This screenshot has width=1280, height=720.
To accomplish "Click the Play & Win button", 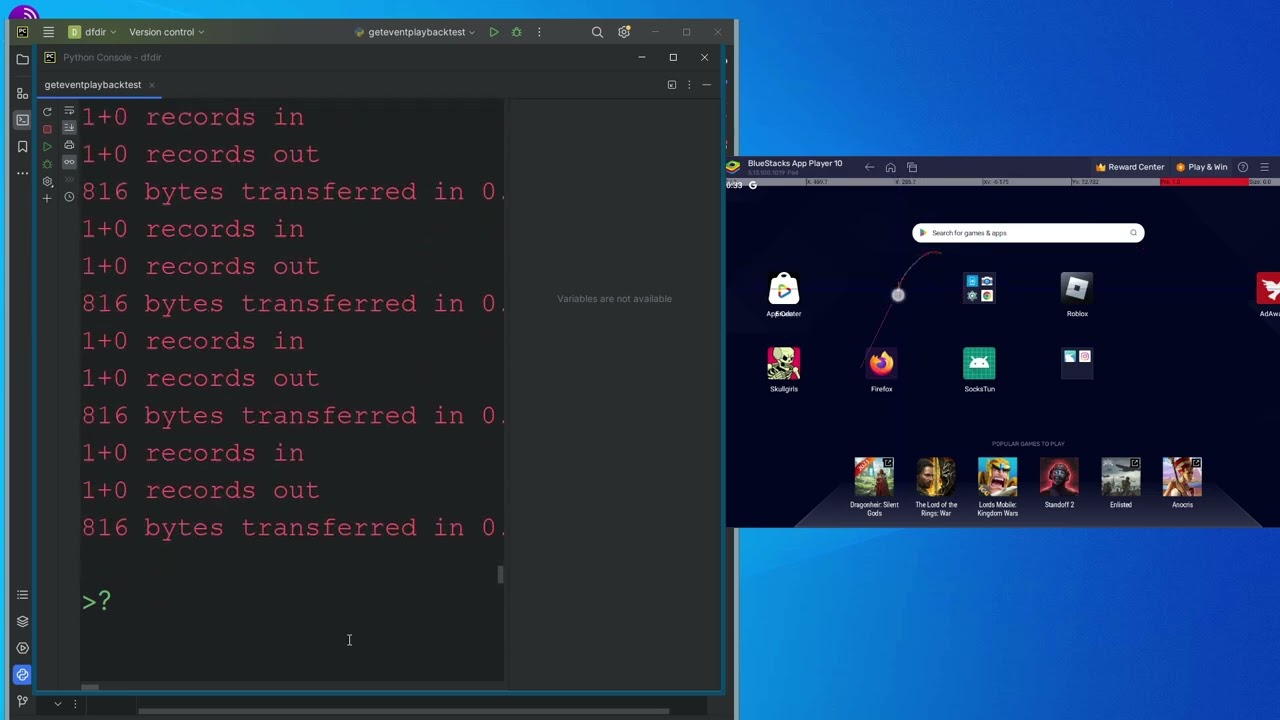I will [1201, 167].
